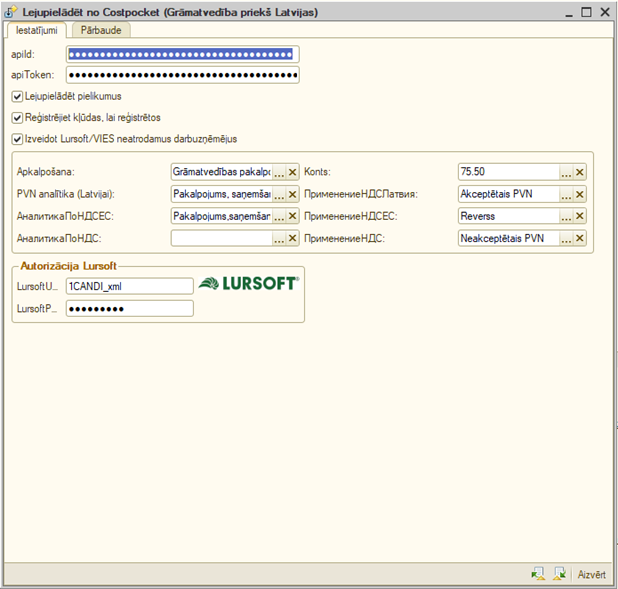Click the Neakceptētais PVN field text
The height and width of the screenshot is (589, 618).
(502, 239)
